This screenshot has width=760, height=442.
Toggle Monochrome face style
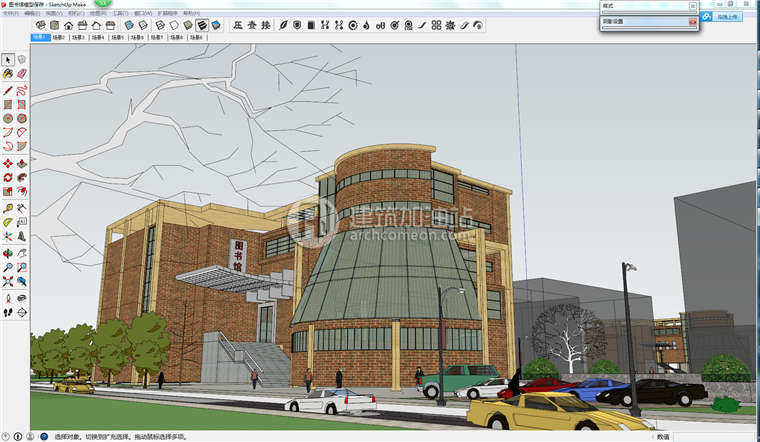(x=215, y=24)
